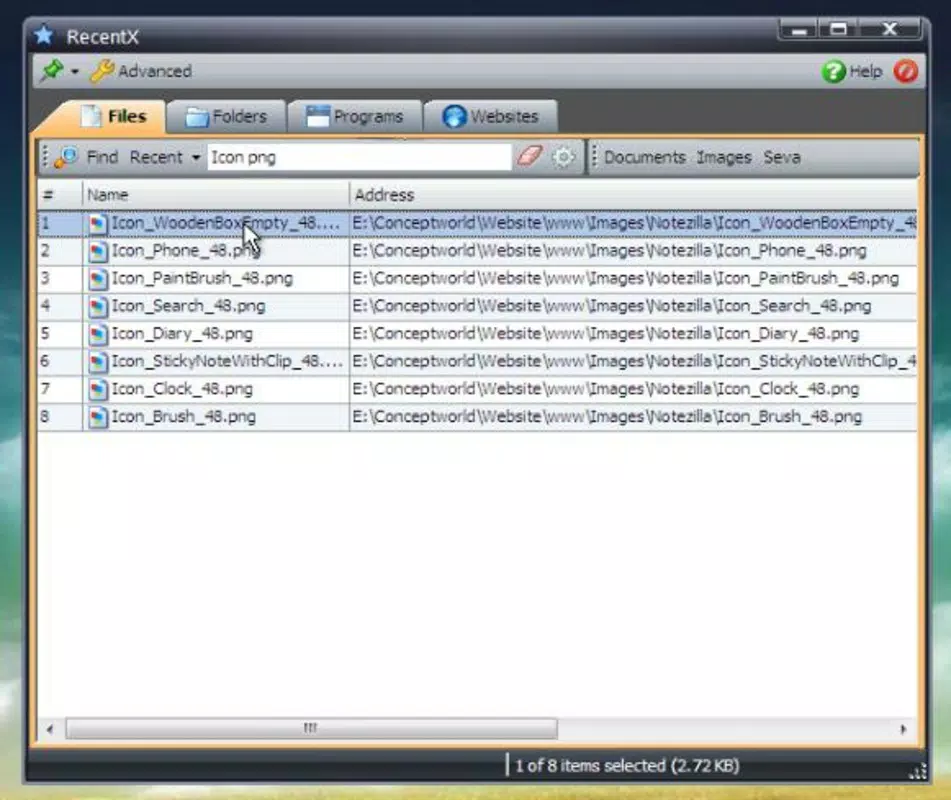
Task: Select Icon_Phone_48.png file name
Action: pyautogui.click(x=185, y=250)
